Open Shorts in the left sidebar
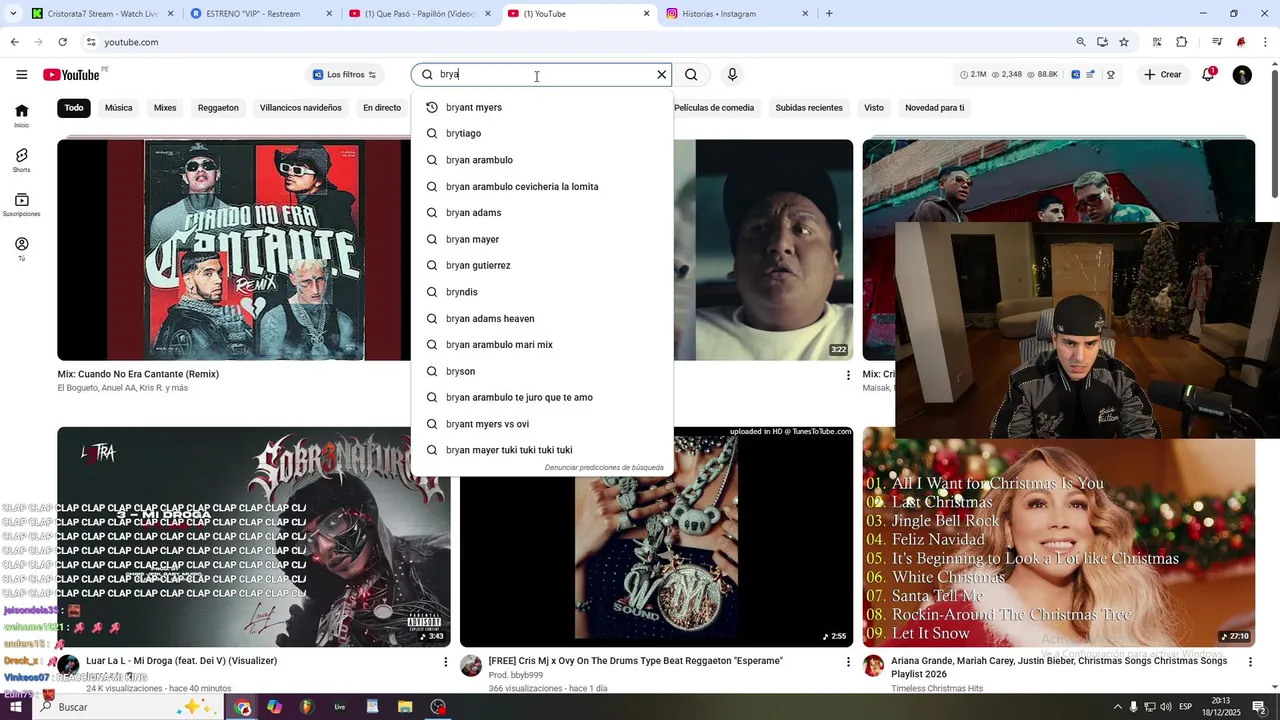This screenshot has width=1280, height=720. 22,160
